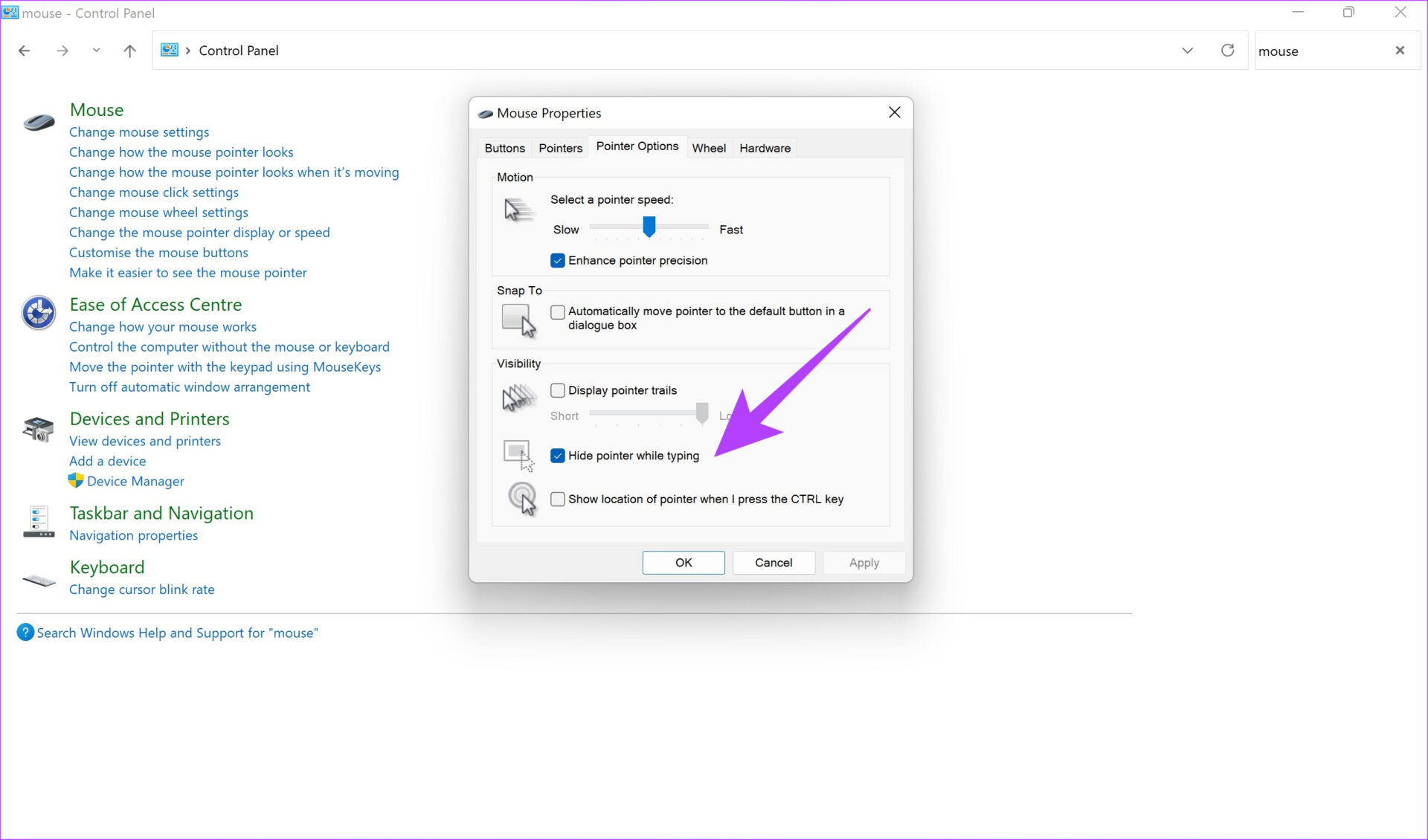Click the Mouse Properties title bar icon
The image size is (1428, 840).
pyautogui.click(x=485, y=114)
